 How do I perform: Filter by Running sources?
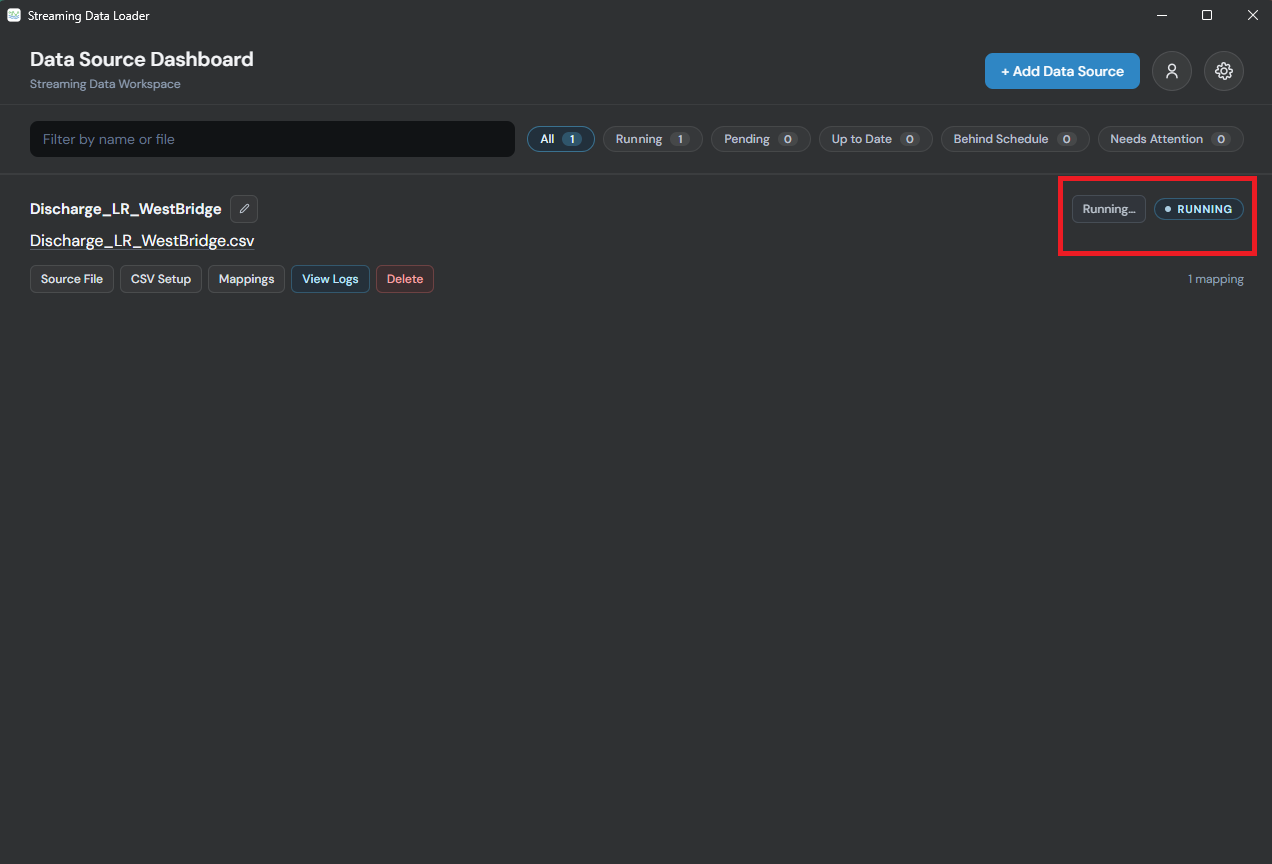point(653,139)
